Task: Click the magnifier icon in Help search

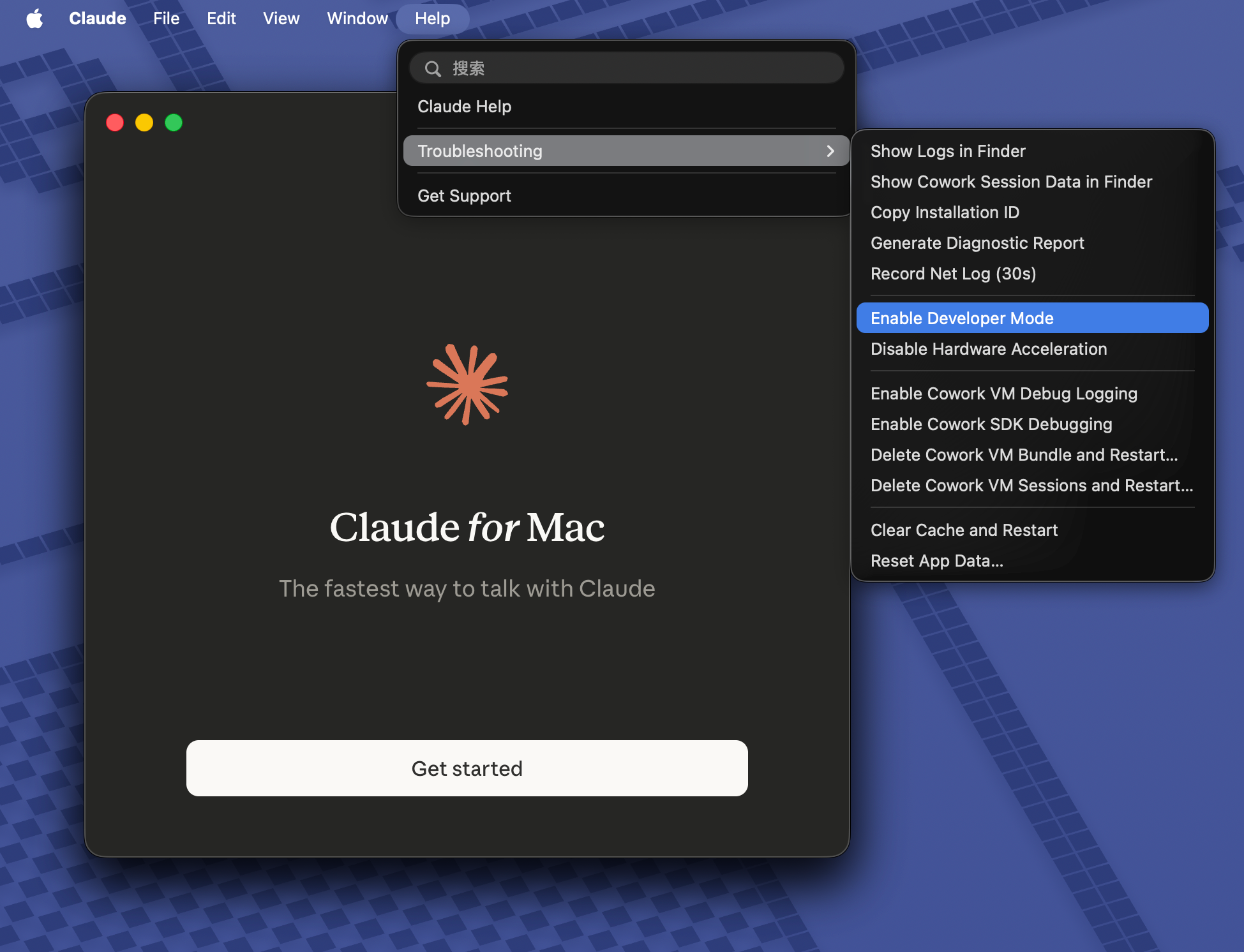Action: point(433,69)
